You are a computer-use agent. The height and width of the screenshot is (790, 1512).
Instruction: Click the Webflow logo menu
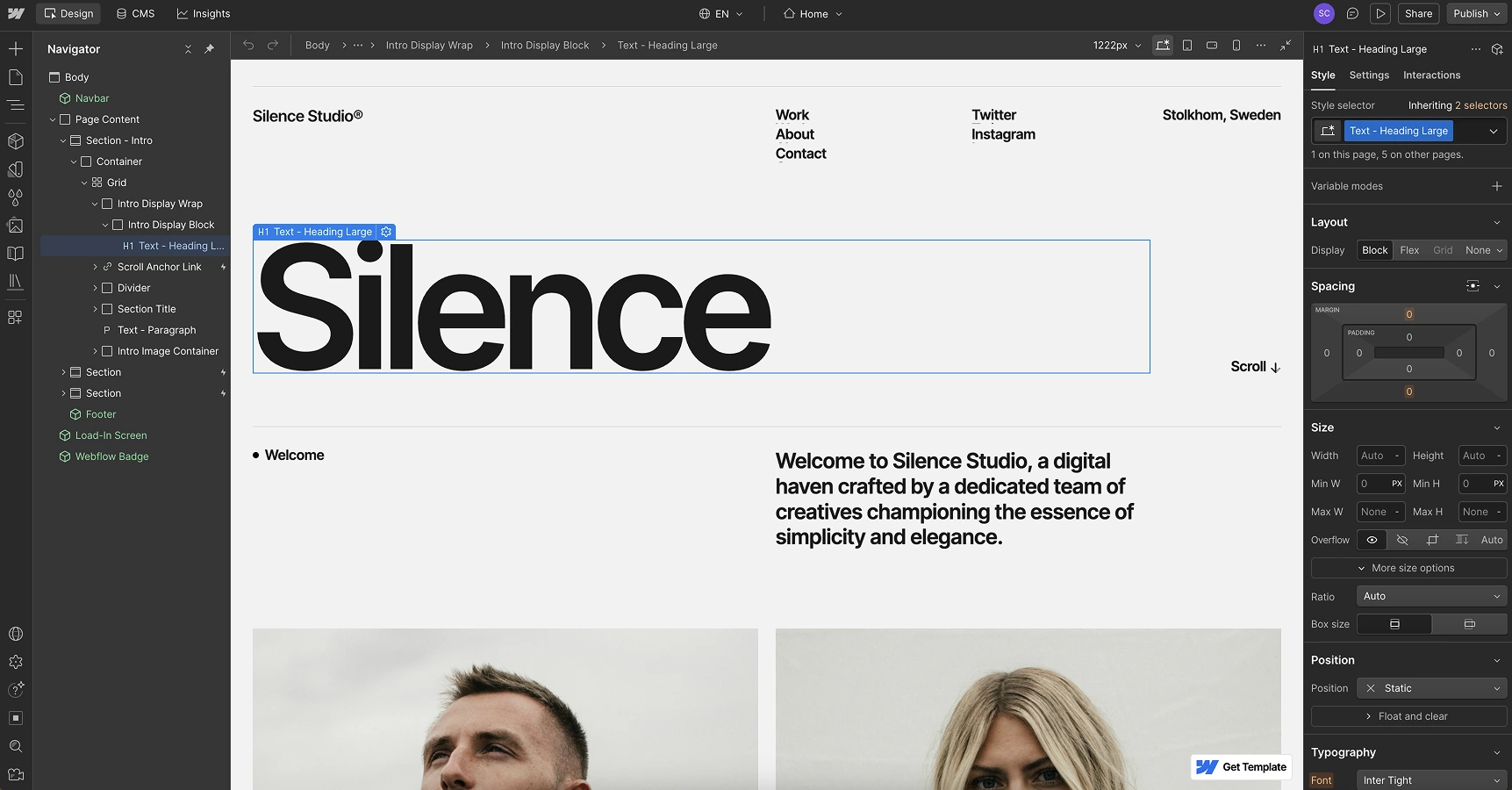(x=16, y=14)
